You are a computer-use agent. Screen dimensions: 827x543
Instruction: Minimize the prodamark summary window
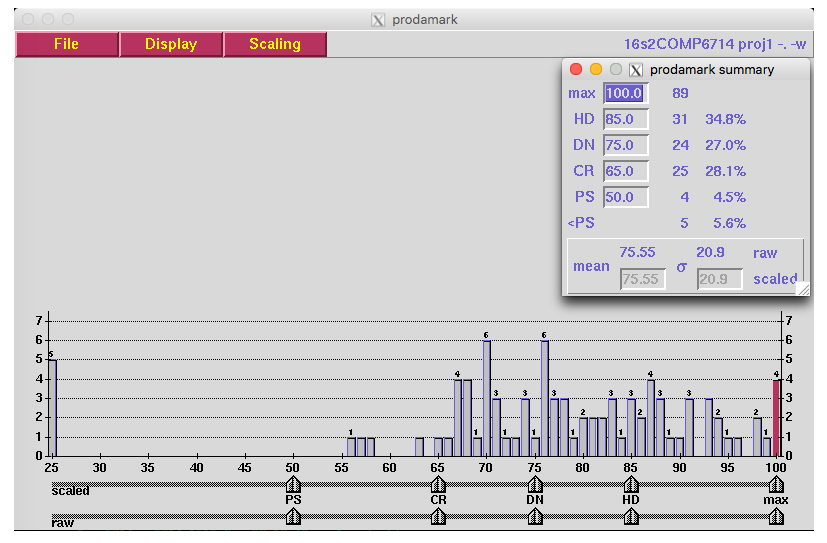click(596, 69)
